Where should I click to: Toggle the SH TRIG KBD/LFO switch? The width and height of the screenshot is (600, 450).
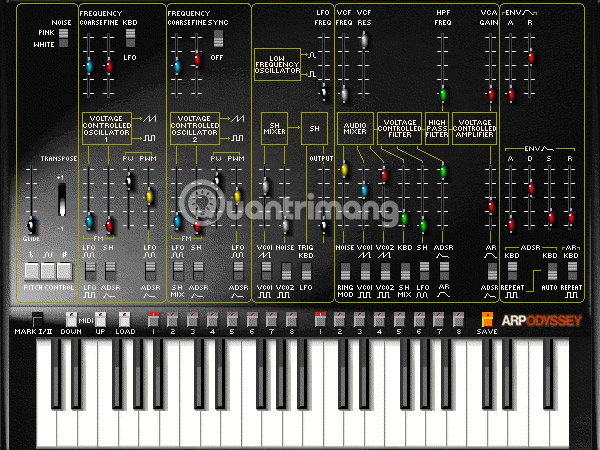tap(306, 271)
